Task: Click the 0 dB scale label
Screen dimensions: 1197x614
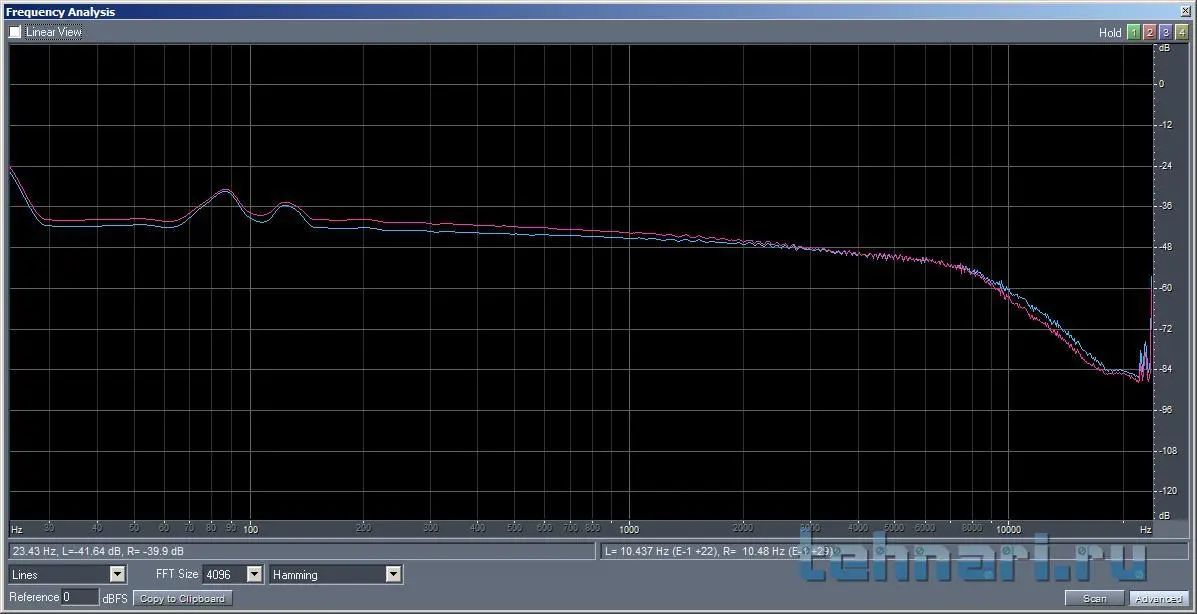Action: tap(1162, 84)
